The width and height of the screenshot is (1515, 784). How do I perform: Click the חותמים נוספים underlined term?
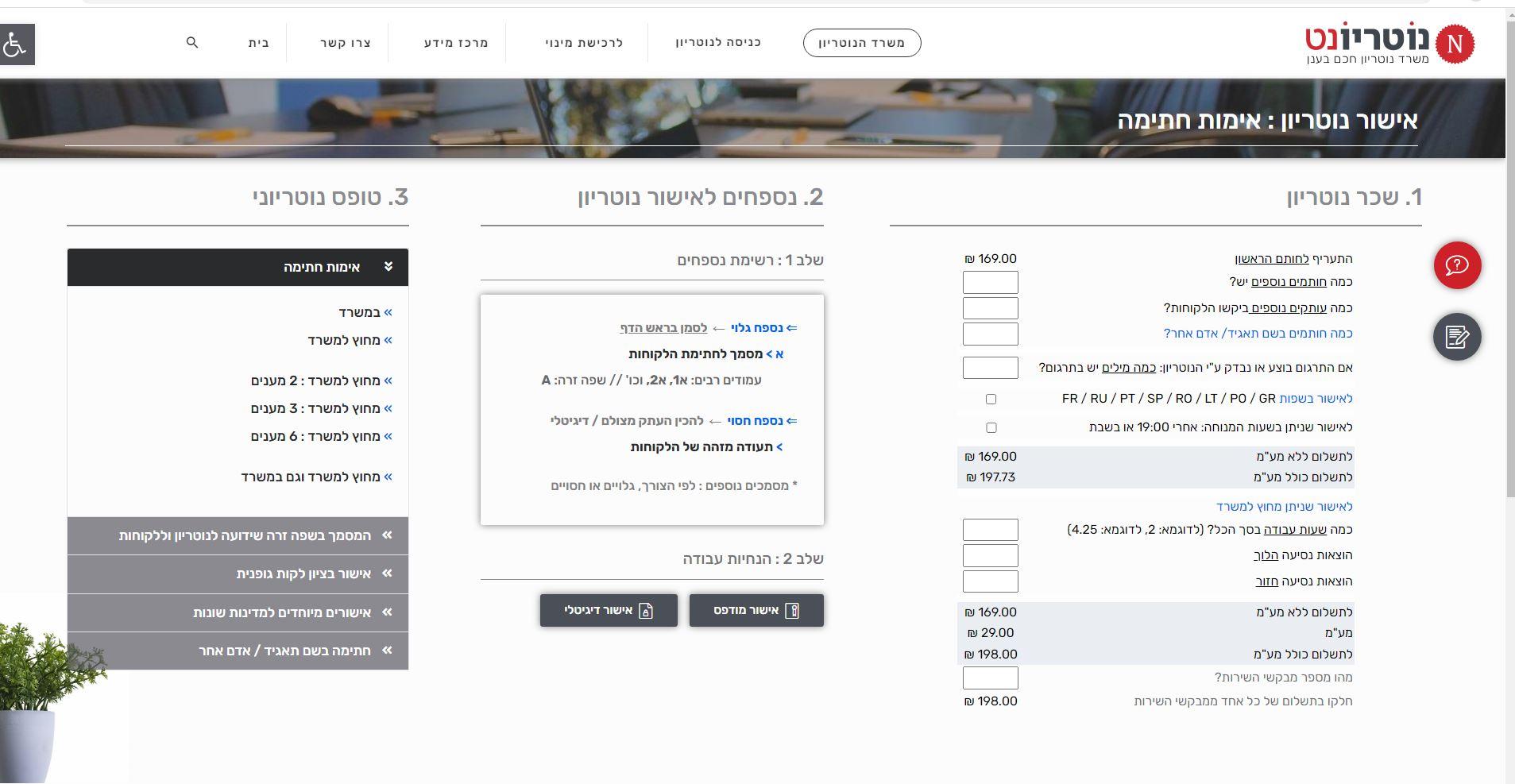pyautogui.click(x=1289, y=282)
